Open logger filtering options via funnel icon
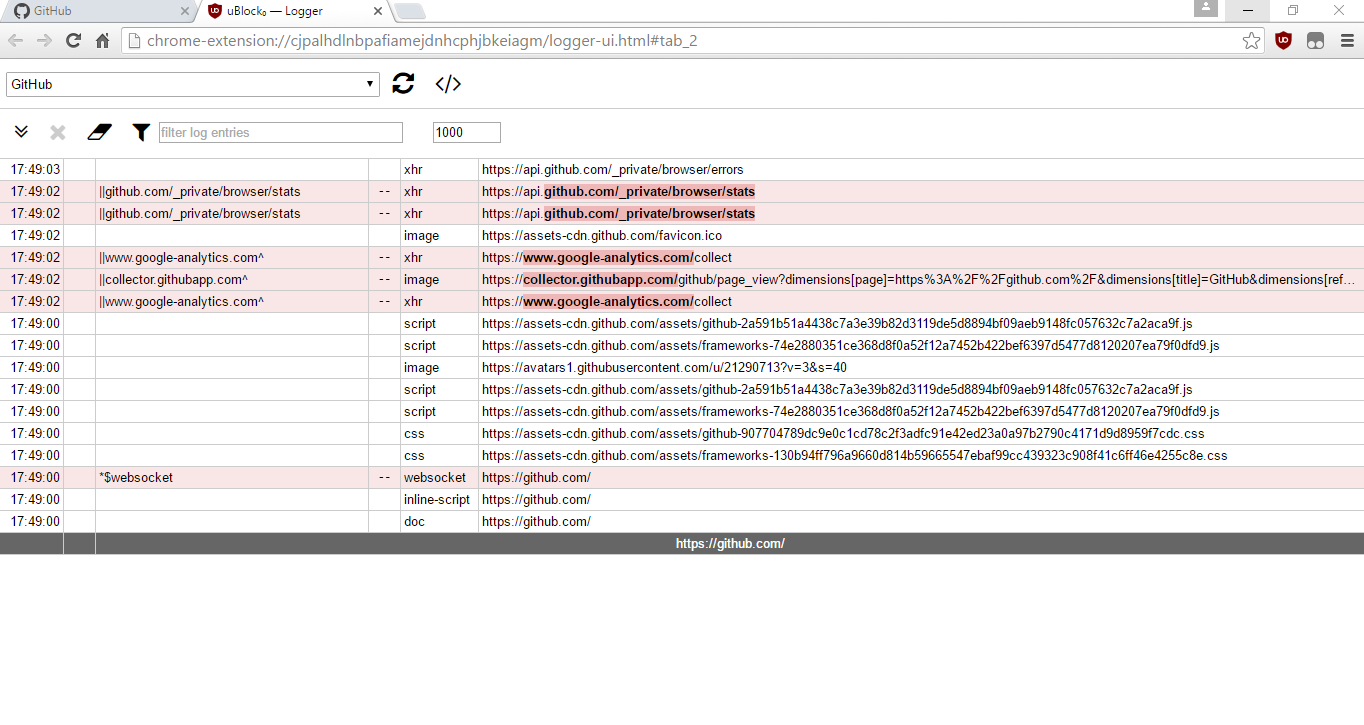Screen dimensions: 1364x725 pos(140,131)
